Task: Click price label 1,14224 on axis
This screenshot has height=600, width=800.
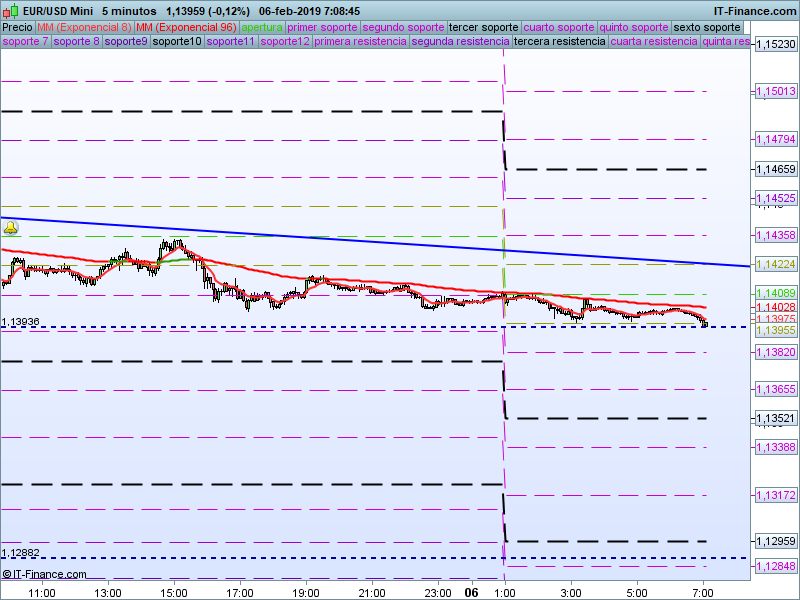Action: [x=776, y=264]
